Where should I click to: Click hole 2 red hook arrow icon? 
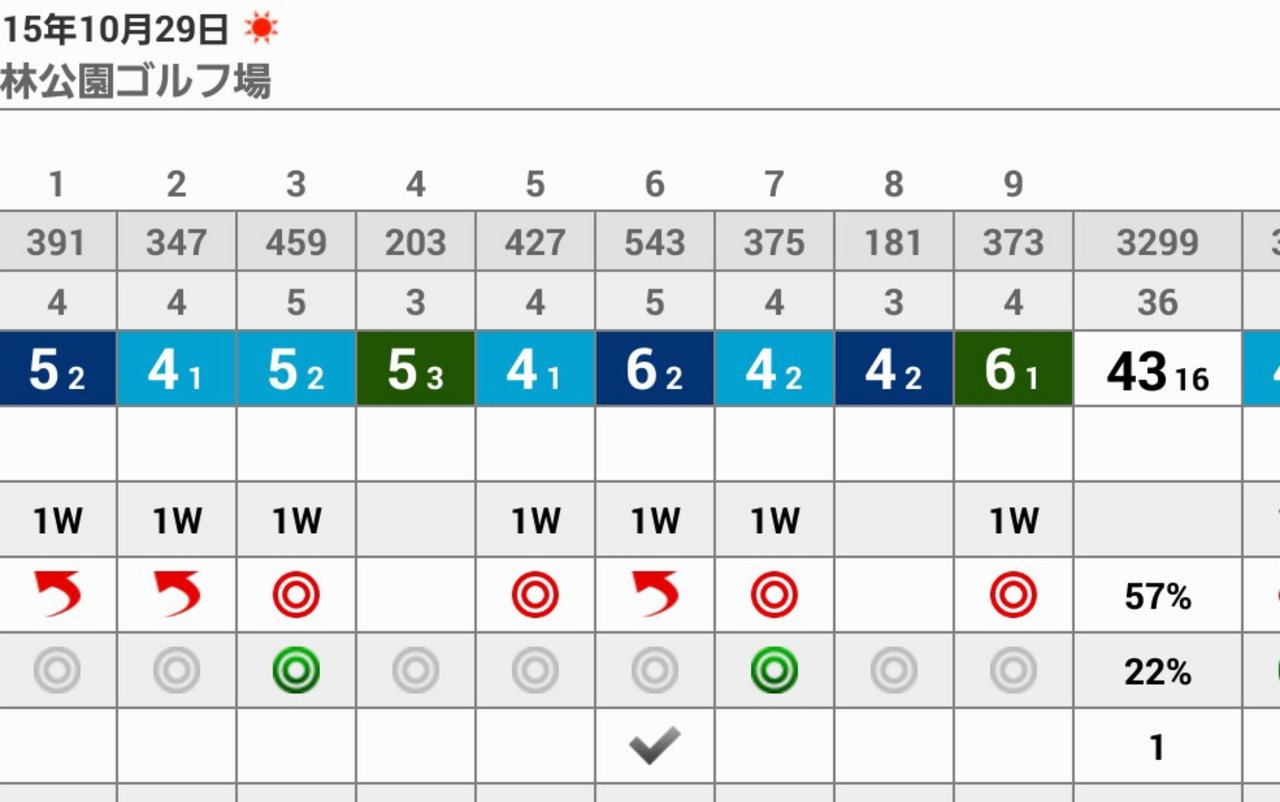tap(177, 595)
